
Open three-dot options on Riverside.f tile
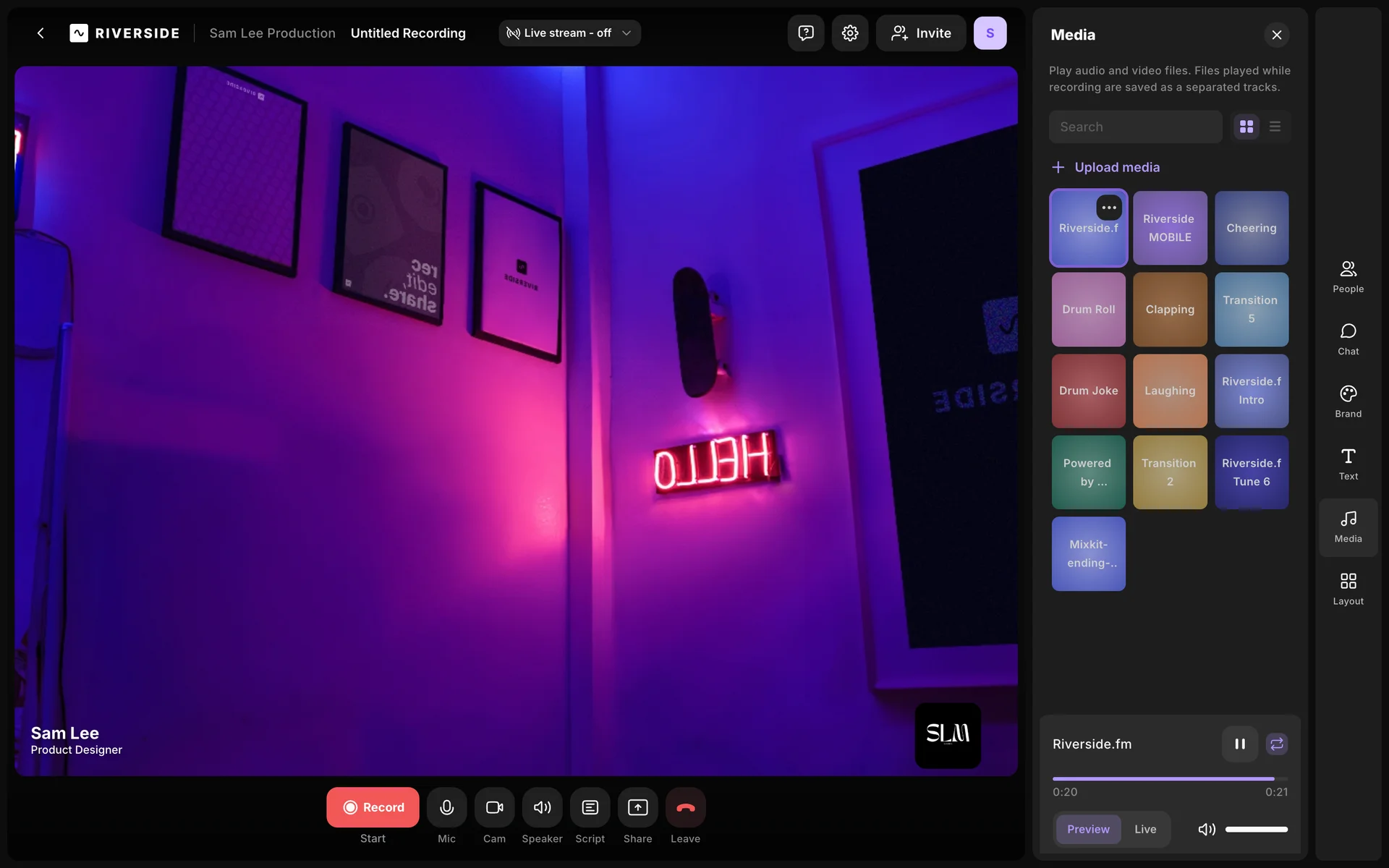tap(1108, 208)
